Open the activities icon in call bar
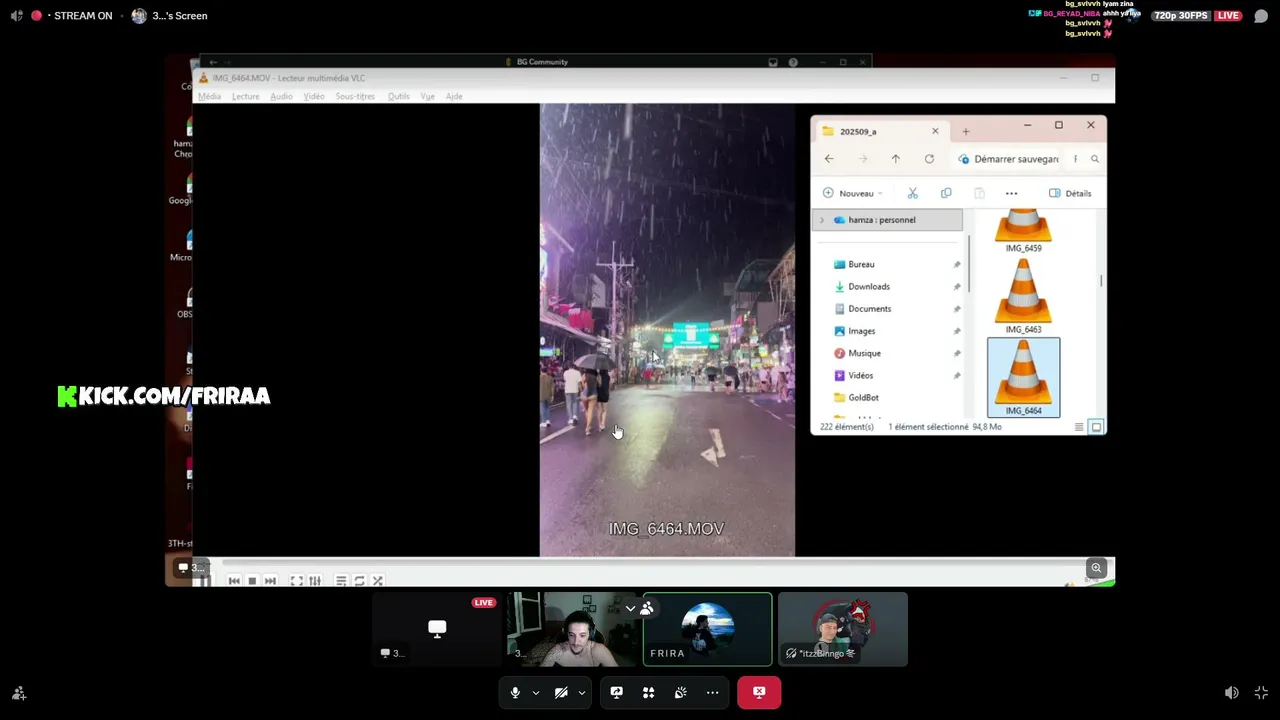Screen dimensions: 1280x720 pyautogui.click(x=648, y=692)
